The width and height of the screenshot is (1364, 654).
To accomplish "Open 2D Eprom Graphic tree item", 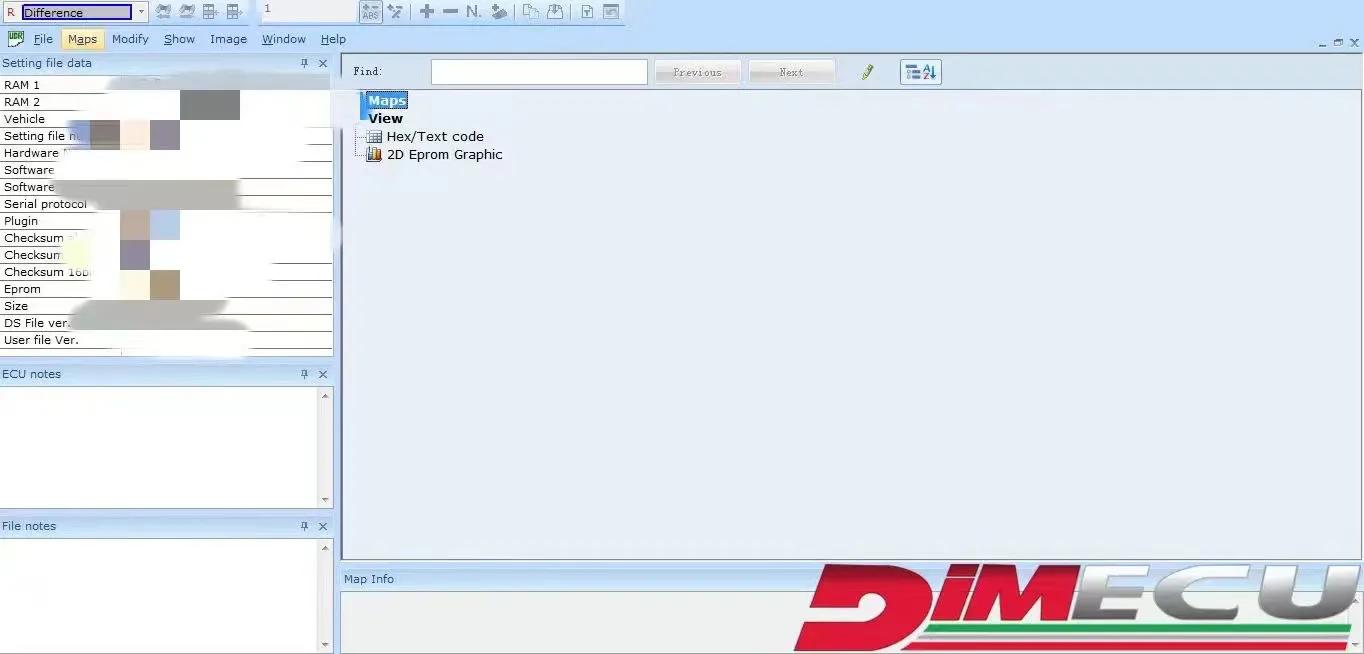I will [x=445, y=154].
